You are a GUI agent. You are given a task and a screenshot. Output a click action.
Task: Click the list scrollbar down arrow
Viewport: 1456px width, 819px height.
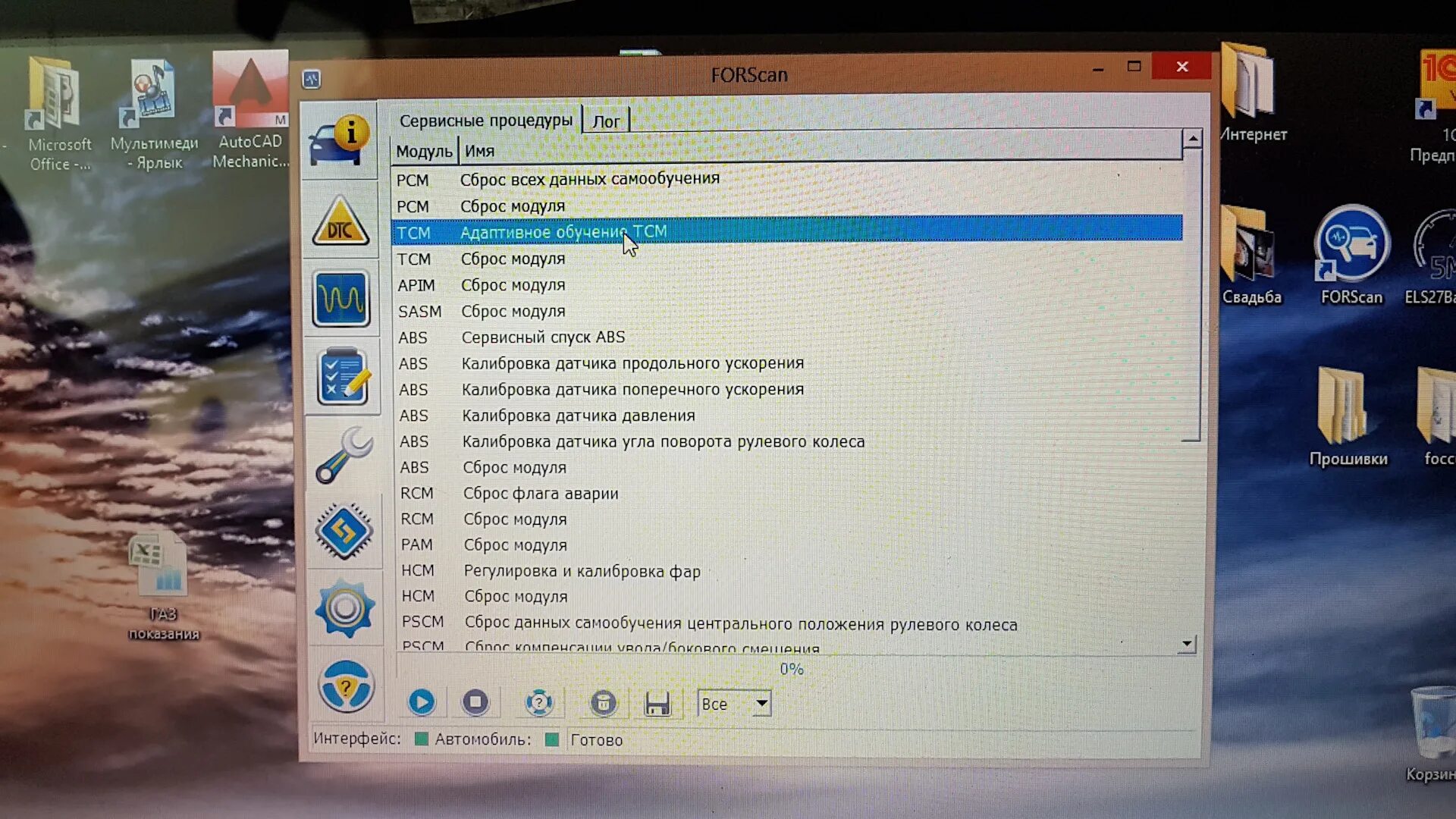[x=1187, y=644]
